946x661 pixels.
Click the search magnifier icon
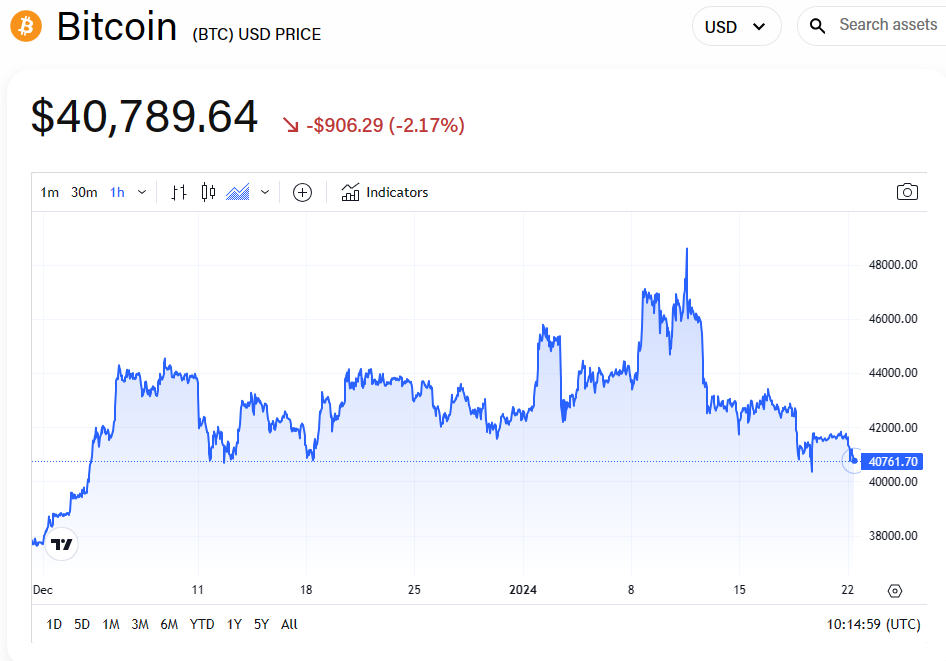pos(817,26)
